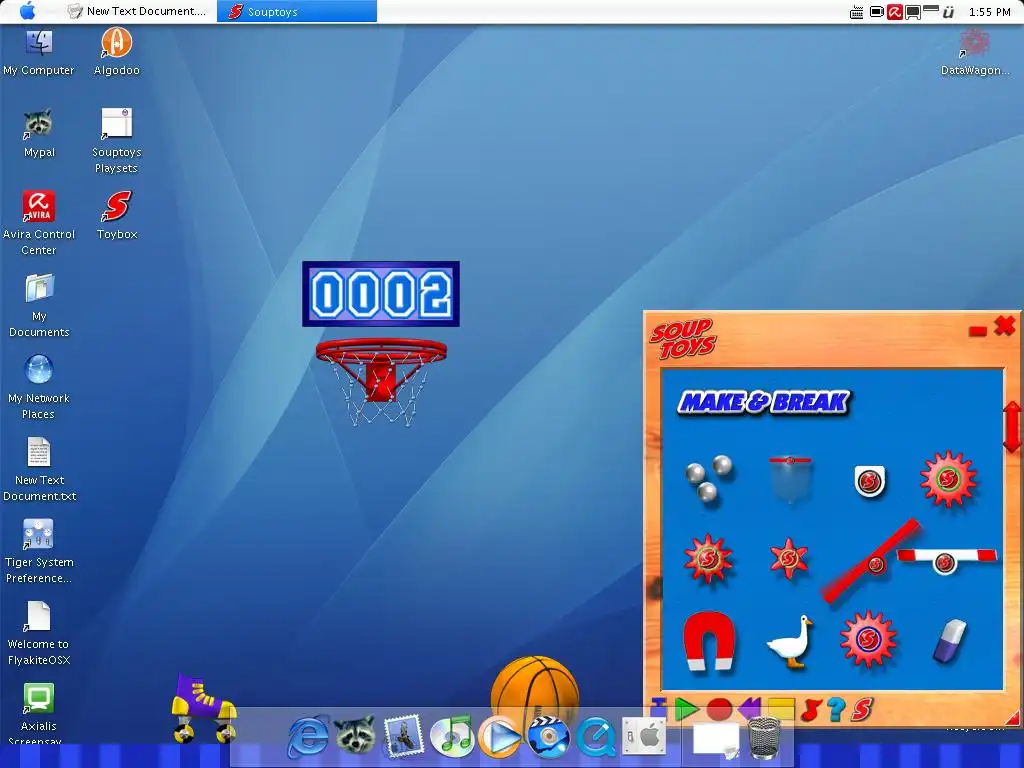Open the Souptoys Playsets desktop shortcut
Screen dimensions: 1024x768
click(x=116, y=142)
